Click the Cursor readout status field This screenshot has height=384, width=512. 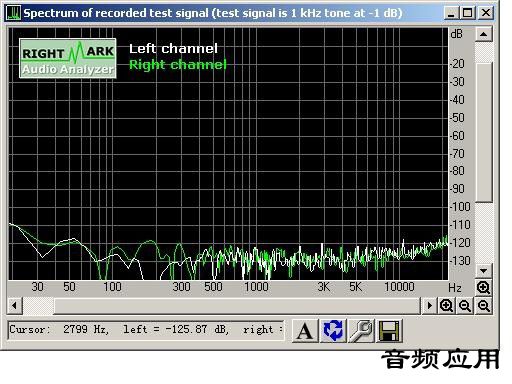pos(146,330)
